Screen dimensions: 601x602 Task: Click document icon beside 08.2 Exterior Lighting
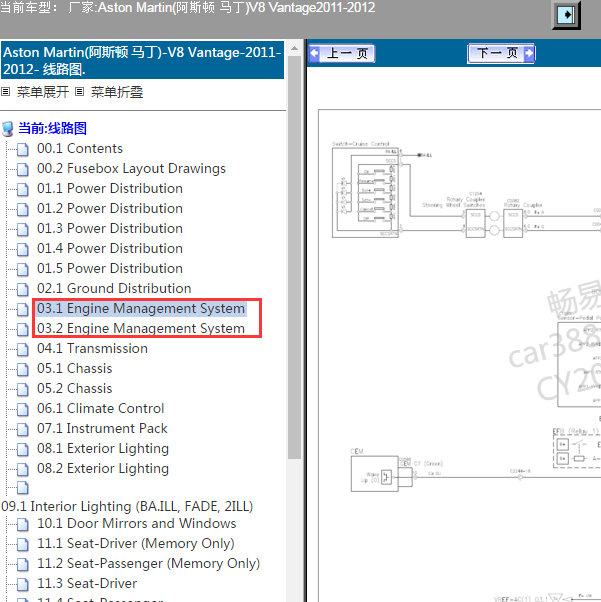tap(23, 469)
